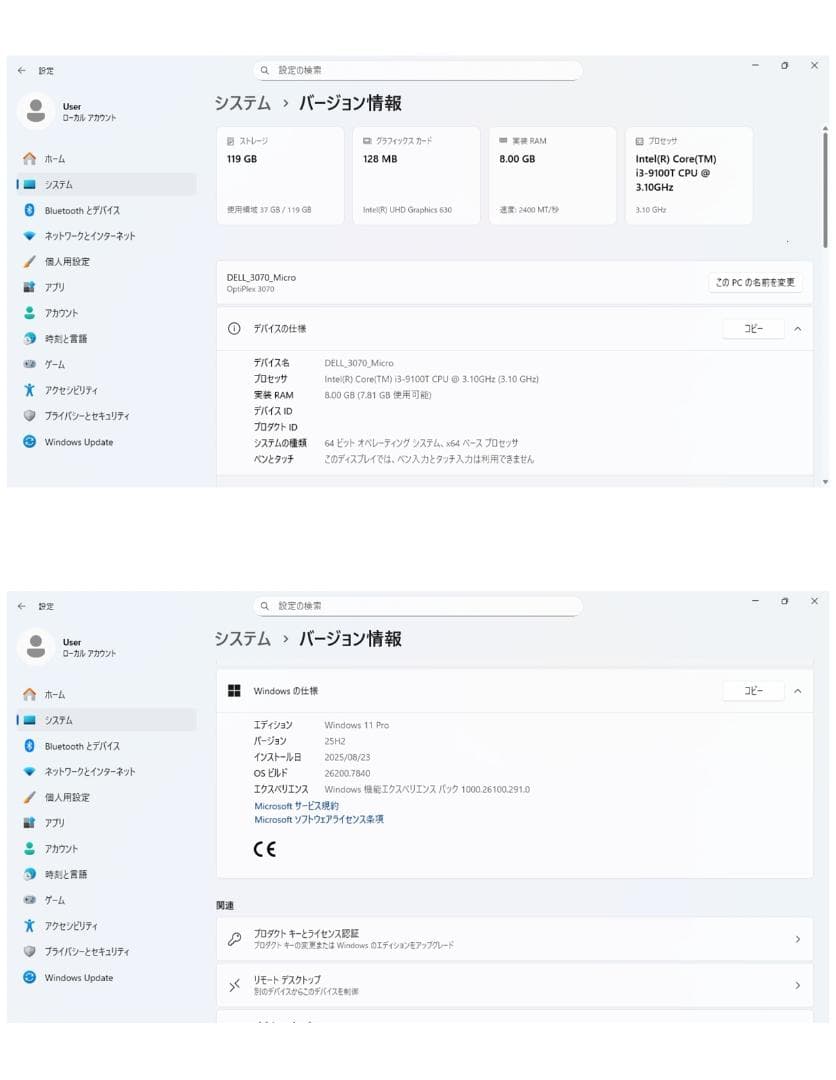Click the Windows logo beside Windows の仕様
Viewport: 836px width, 1080px height.
click(234, 691)
